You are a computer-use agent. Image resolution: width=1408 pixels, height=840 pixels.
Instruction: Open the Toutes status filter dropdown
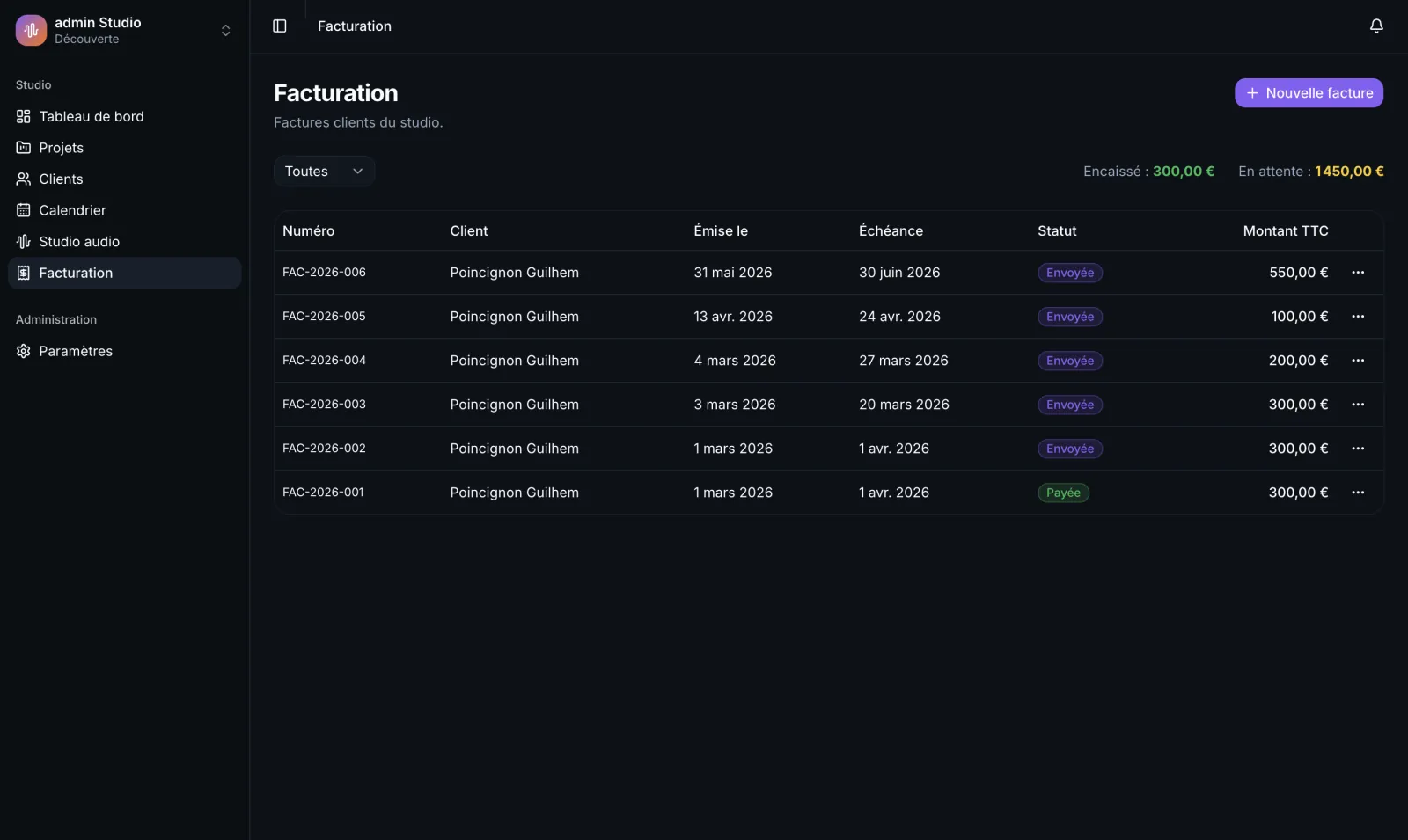[x=324, y=172]
